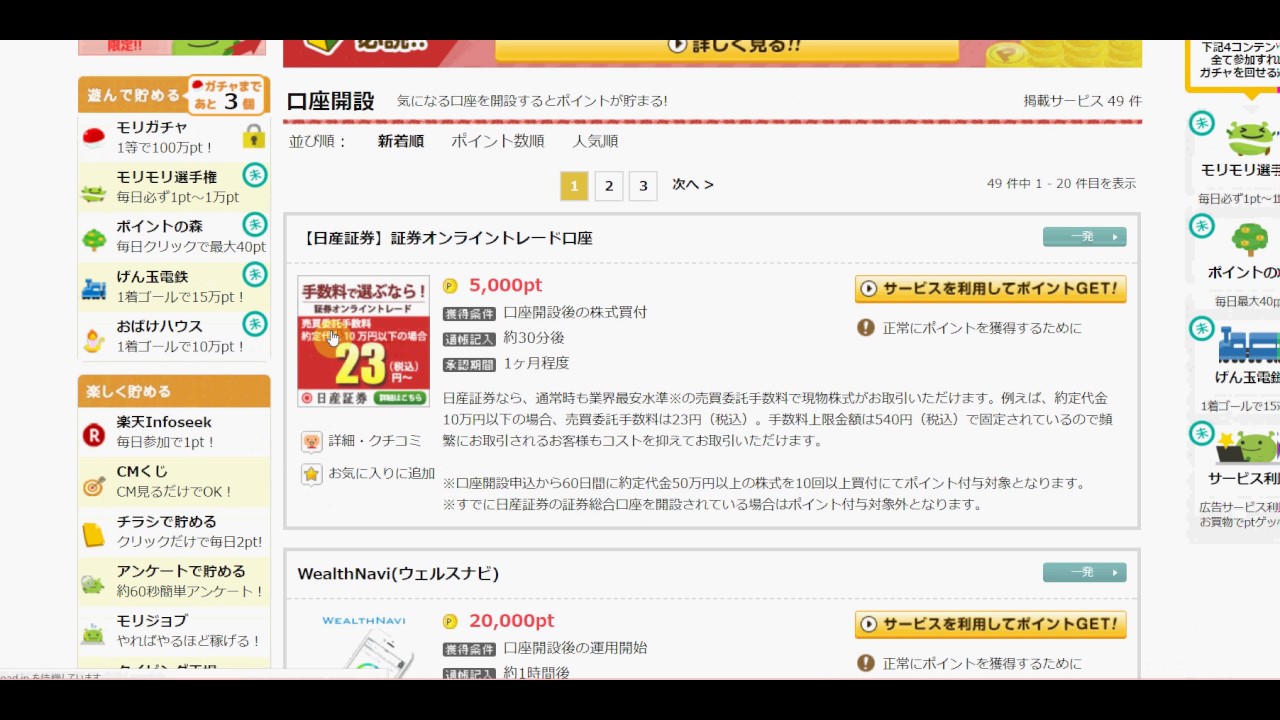Open the 日産証券 banner thumbnail
Image resolution: width=1280 pixels, height=720 pixels.
click(x=364, y=341)
